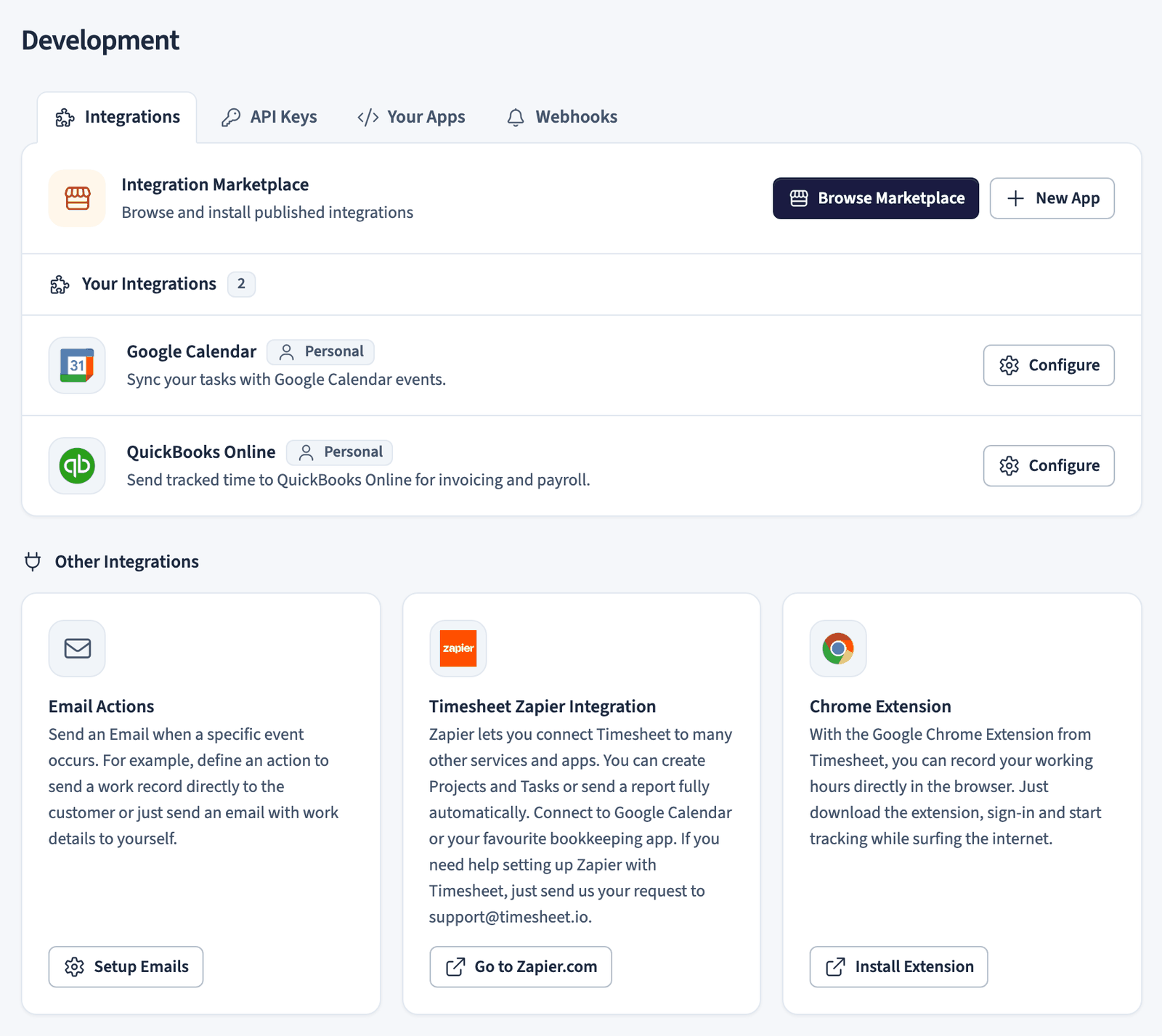Click the Email Actions card heading
Screen dimensions: 1162x1036
pyautogui.click(x=102, y=706)
